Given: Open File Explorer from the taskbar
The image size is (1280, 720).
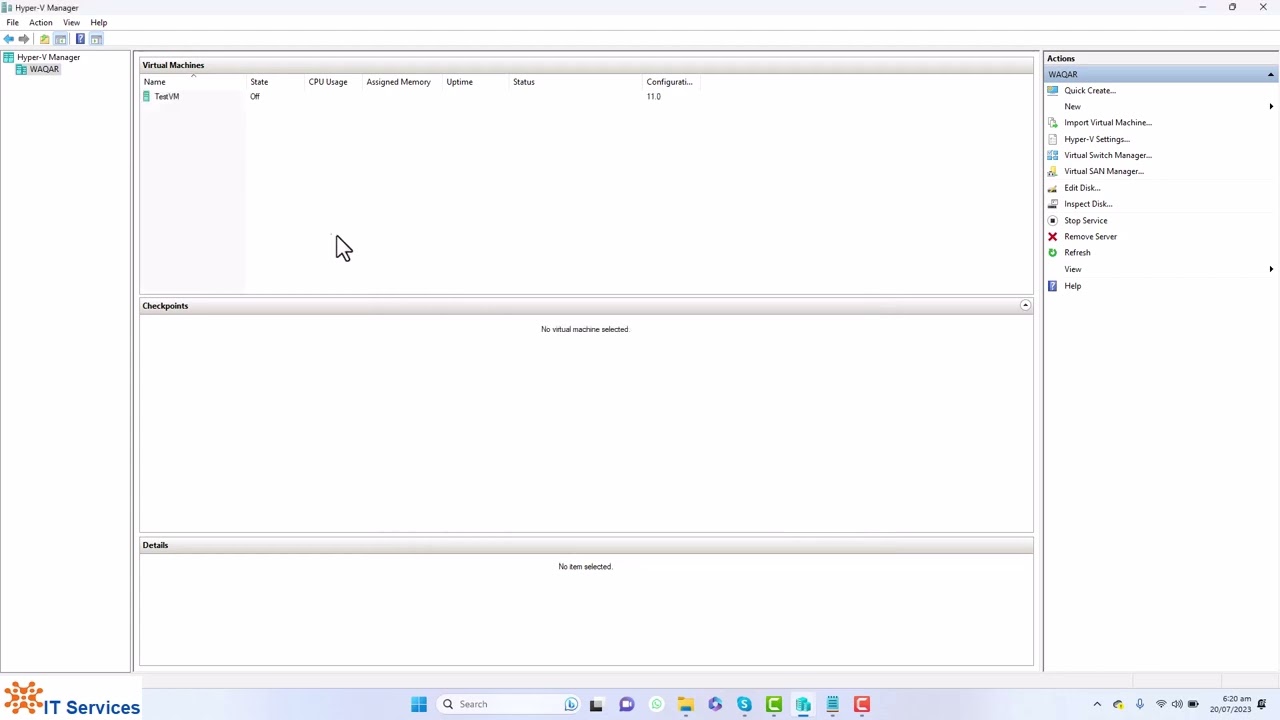Looking at the screenshot, I should point(685,704).
